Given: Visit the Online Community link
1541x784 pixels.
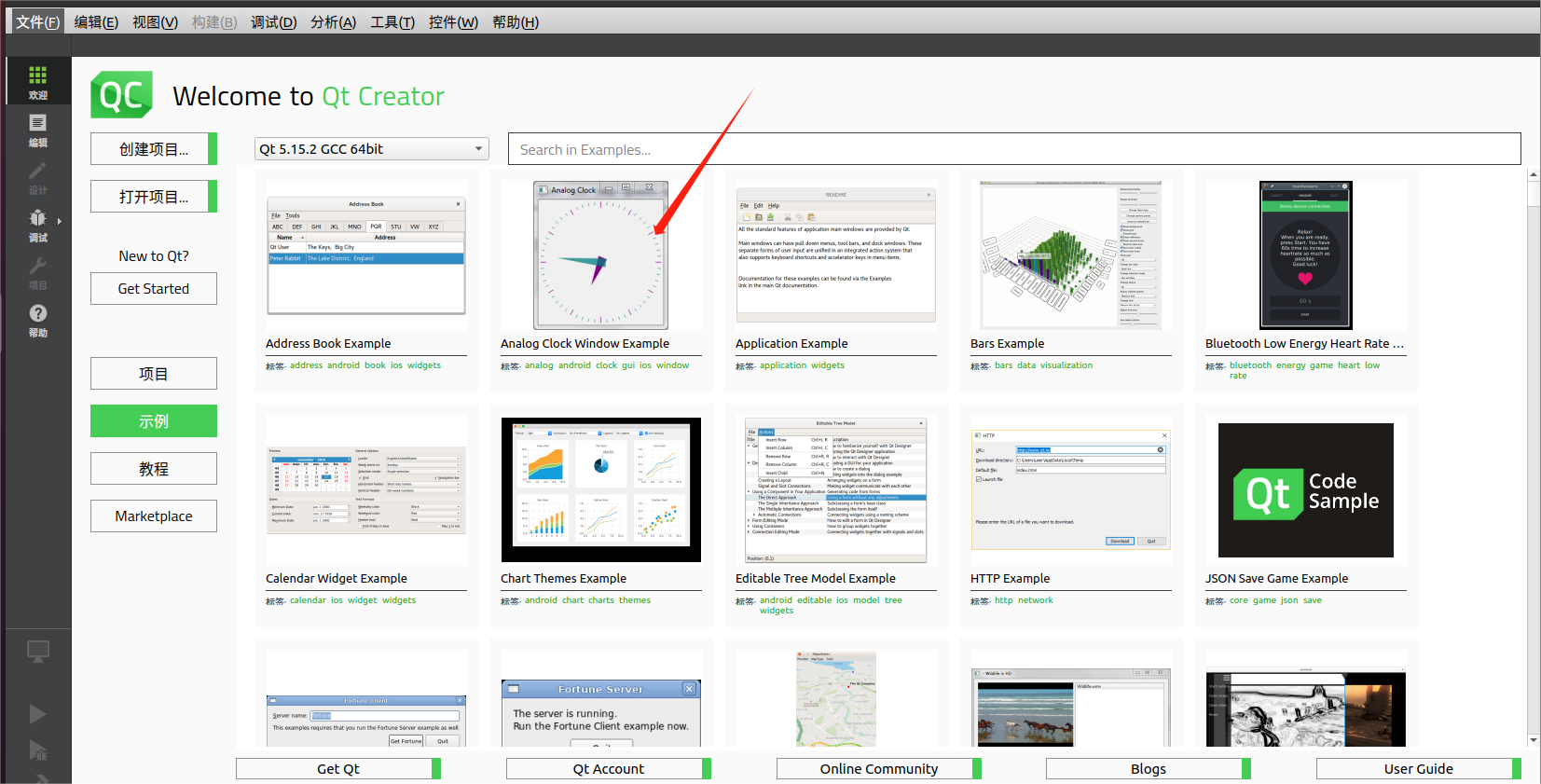Looking at the screenshot, I should (879, 769).
